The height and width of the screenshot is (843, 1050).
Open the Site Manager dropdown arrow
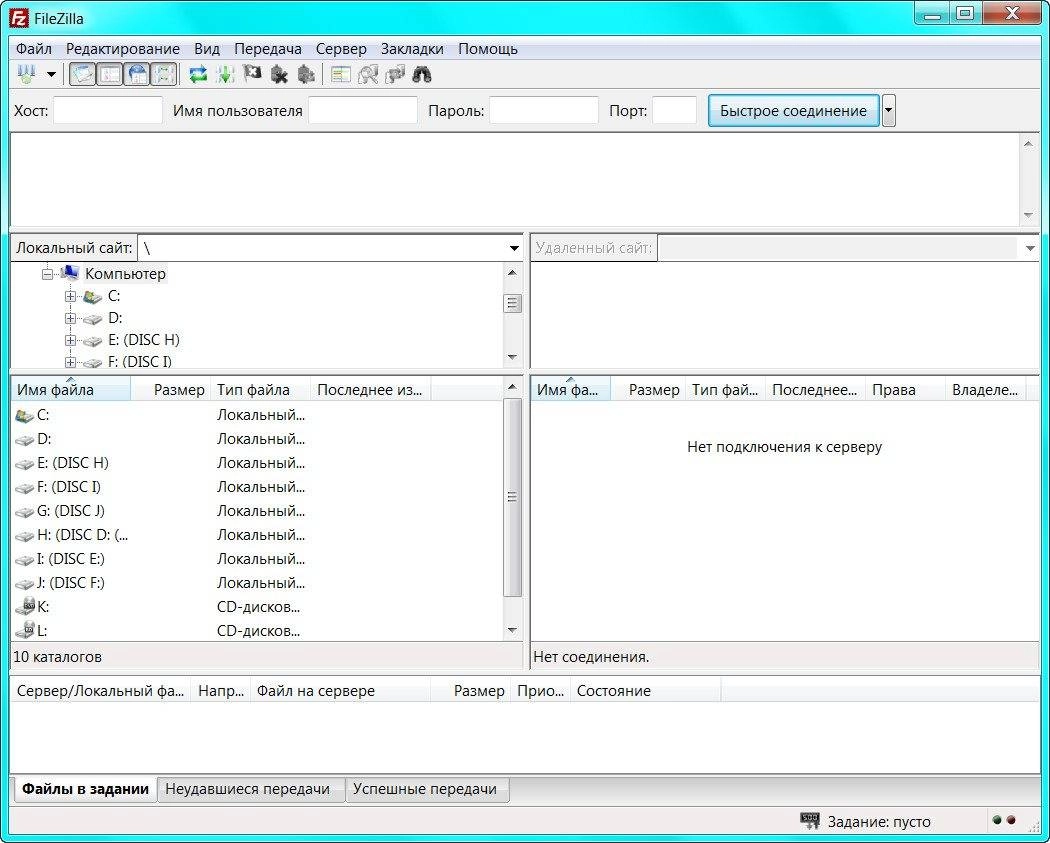tap(51, 74)
